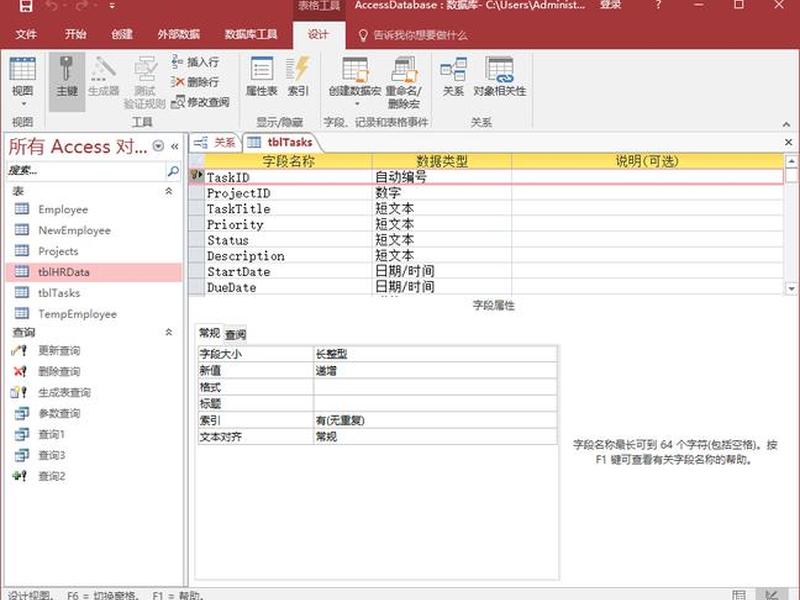Click the 自动编号 data type cell
The height and width of the screenshot is (600, 800).
click(442, 177)
